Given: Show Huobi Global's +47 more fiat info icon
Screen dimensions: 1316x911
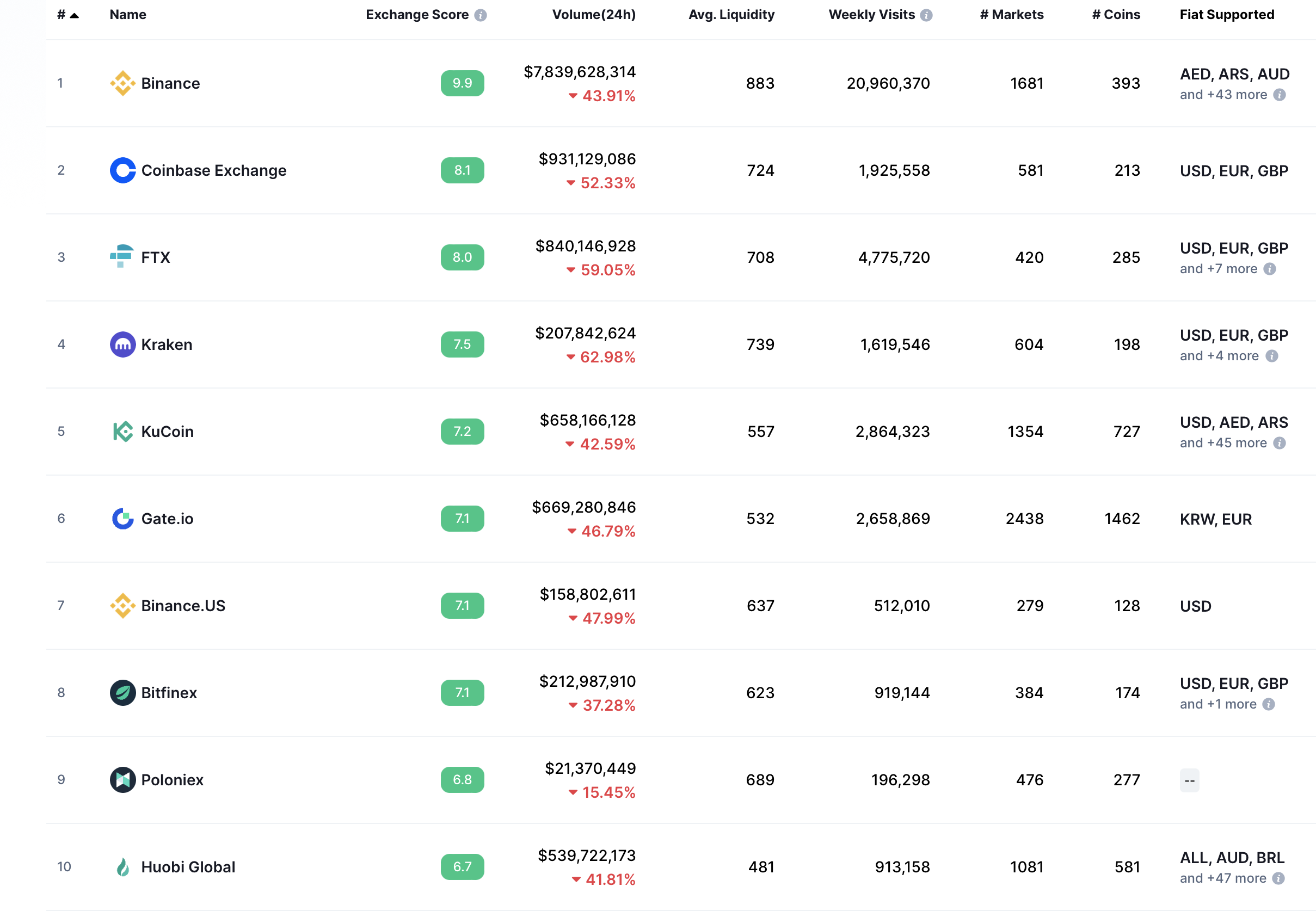Looking at the screenshot, I should pos(1279,878).
